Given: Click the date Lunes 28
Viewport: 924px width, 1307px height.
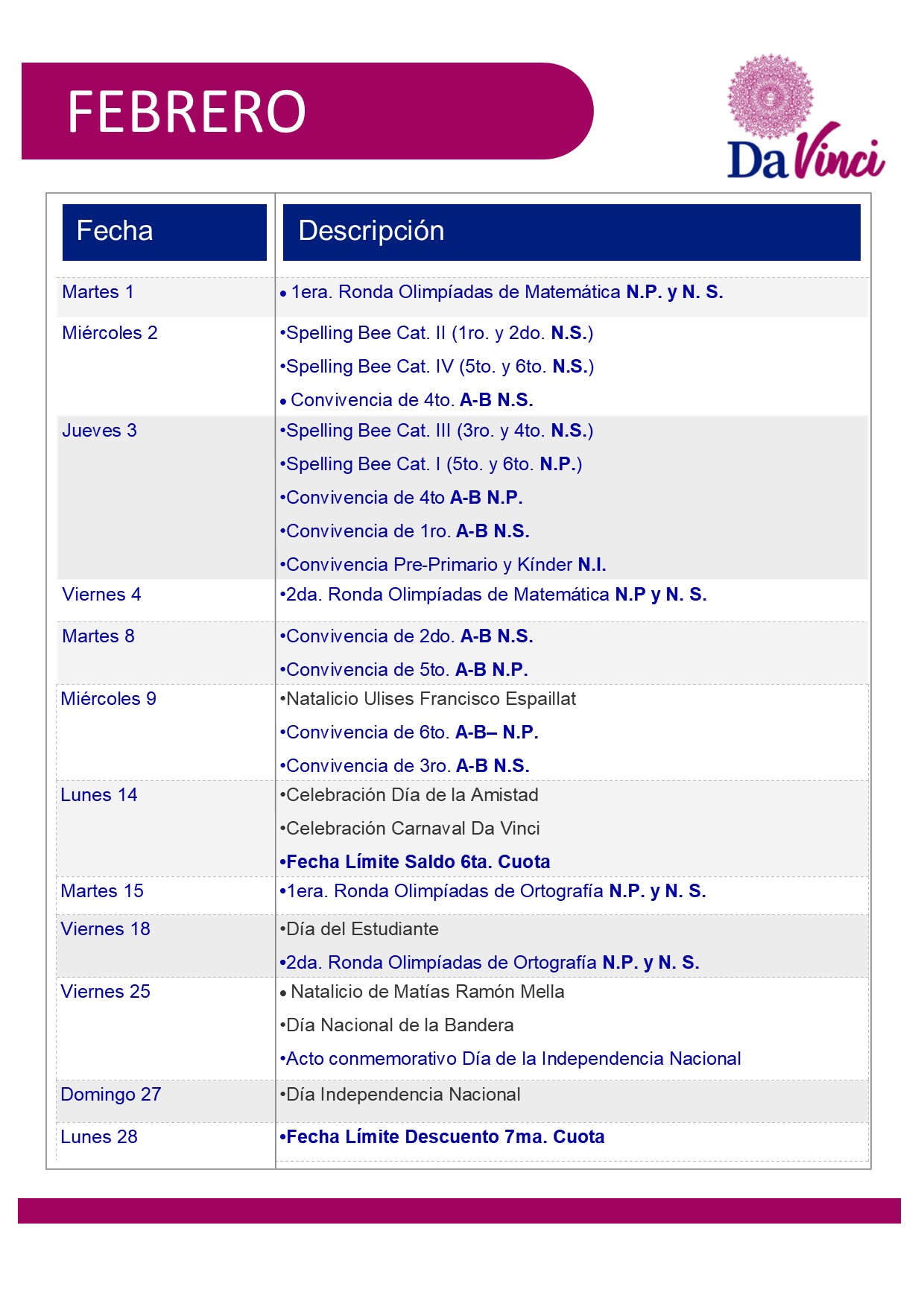Looking at the screenshot, I should [x=99, y=1137].
